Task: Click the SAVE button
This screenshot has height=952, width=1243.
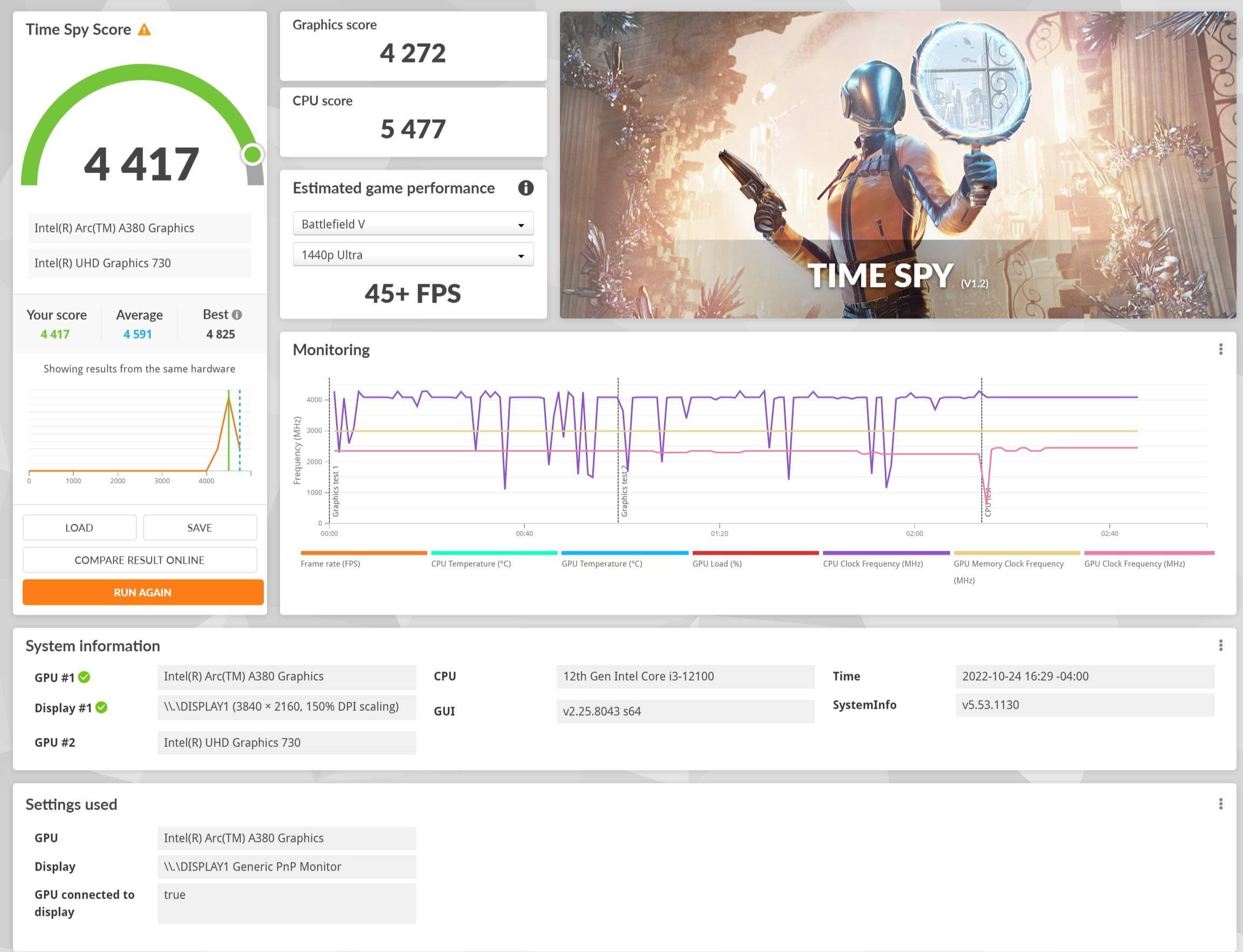Action: pyautogui.click(x=200, y=528)
